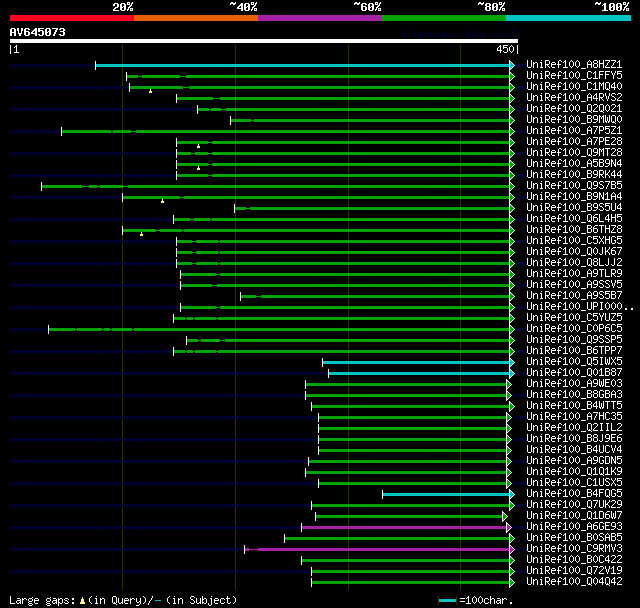Click the yellow gap marker under C1MQ40
The height and width of the screenshot is (608, 640).
[151, 91]
